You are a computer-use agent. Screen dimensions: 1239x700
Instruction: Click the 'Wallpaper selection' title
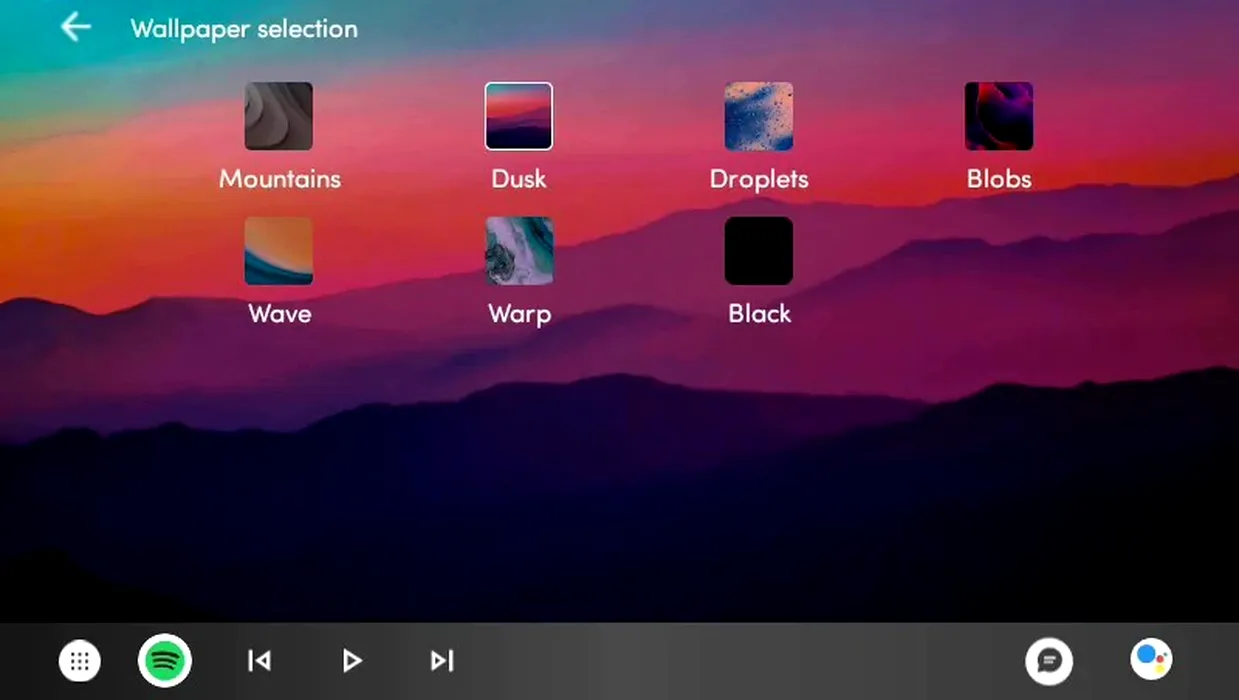pos(244,29)
